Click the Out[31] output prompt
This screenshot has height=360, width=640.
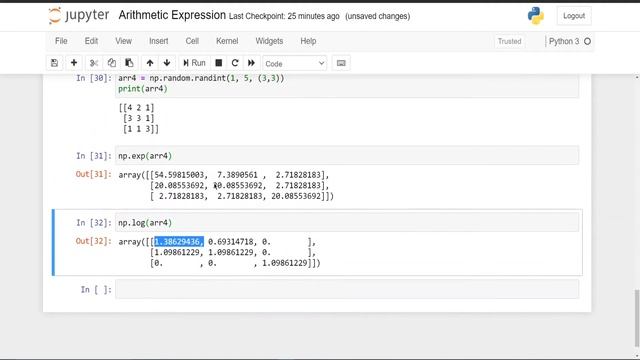[x=93, y=174]
